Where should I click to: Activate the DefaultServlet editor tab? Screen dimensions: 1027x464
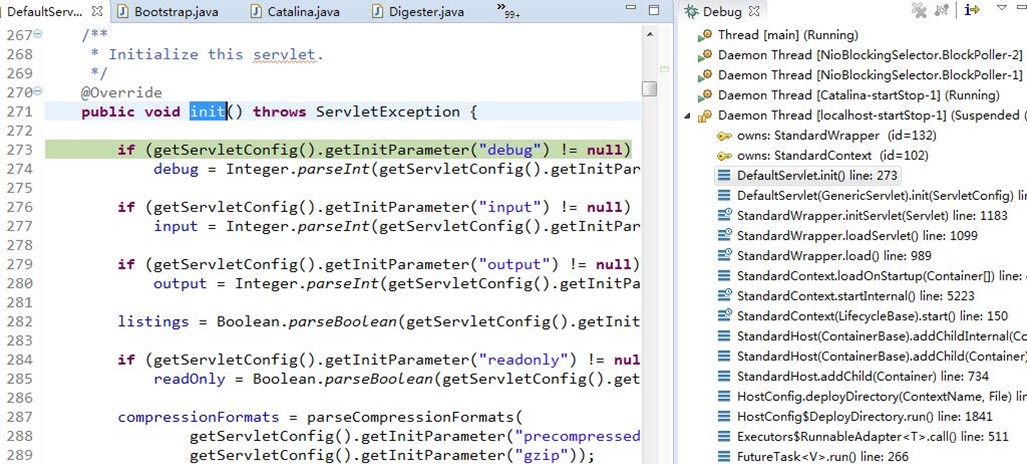tap(45, 11)
